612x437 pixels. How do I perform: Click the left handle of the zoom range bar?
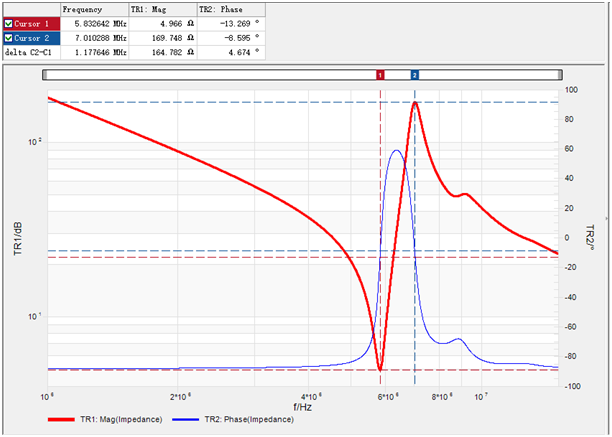(x=45, y=75)
